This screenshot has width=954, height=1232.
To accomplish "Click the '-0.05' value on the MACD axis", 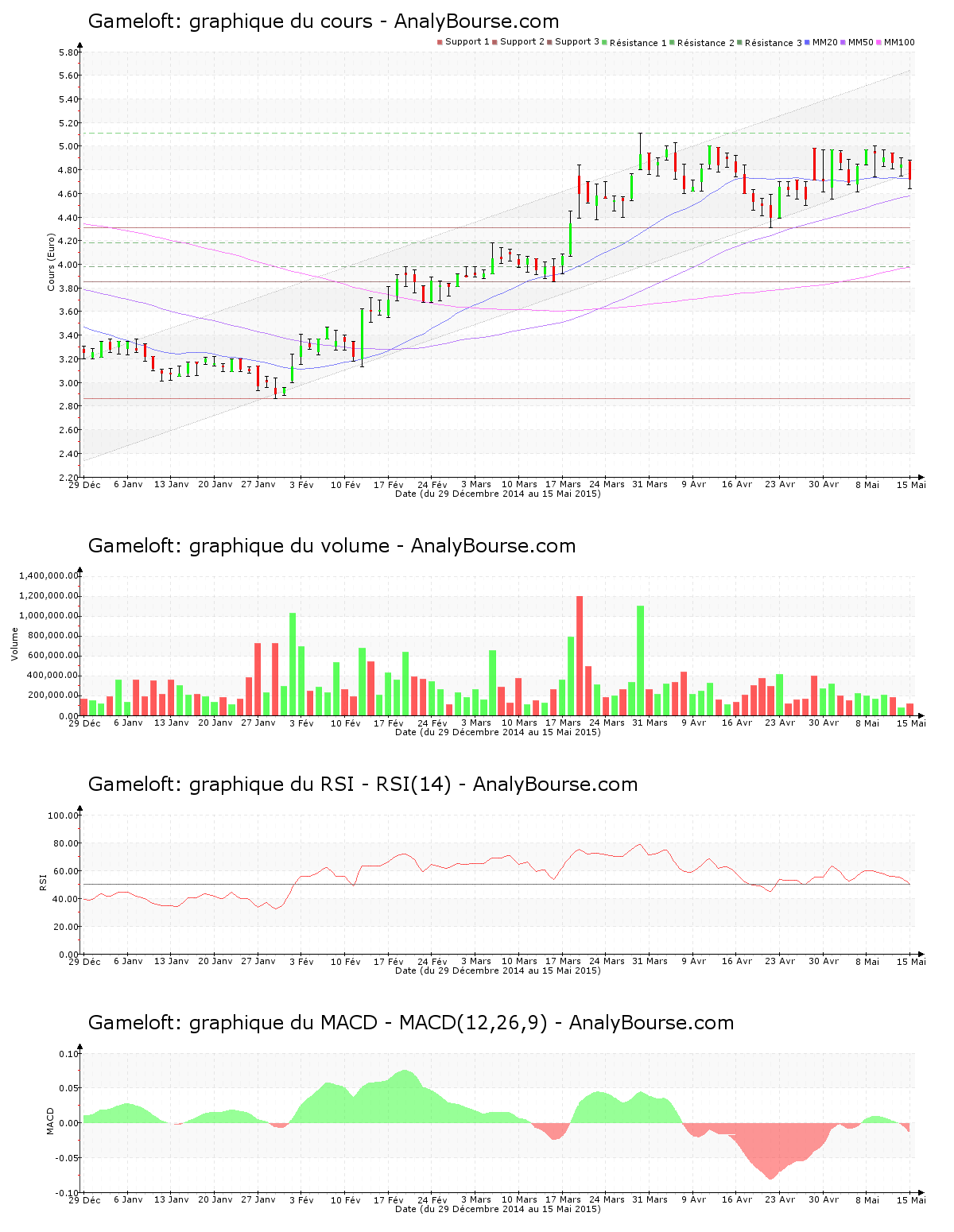I will [x=68, y=1158].
